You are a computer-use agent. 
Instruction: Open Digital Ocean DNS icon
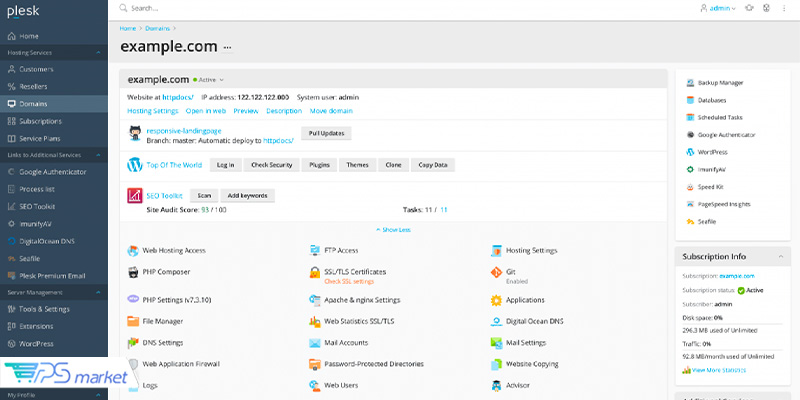tap(496, 321)
